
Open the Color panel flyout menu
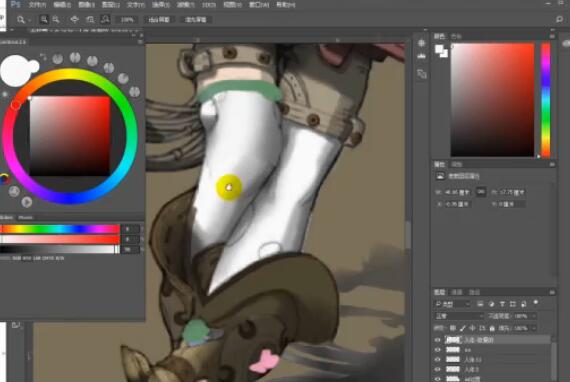552,36
